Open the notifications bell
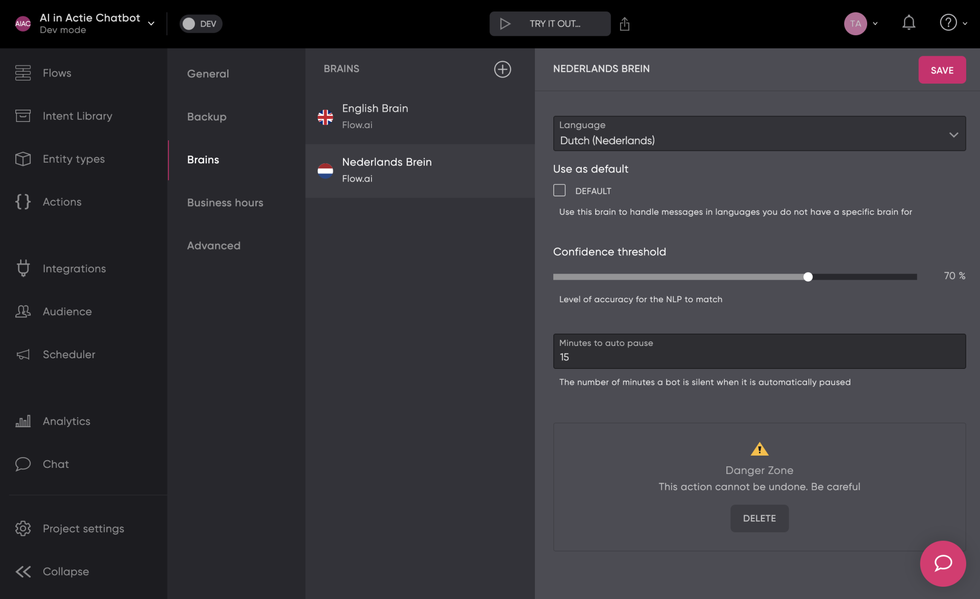Screen dimensions: 980x599 coord(908,23)
